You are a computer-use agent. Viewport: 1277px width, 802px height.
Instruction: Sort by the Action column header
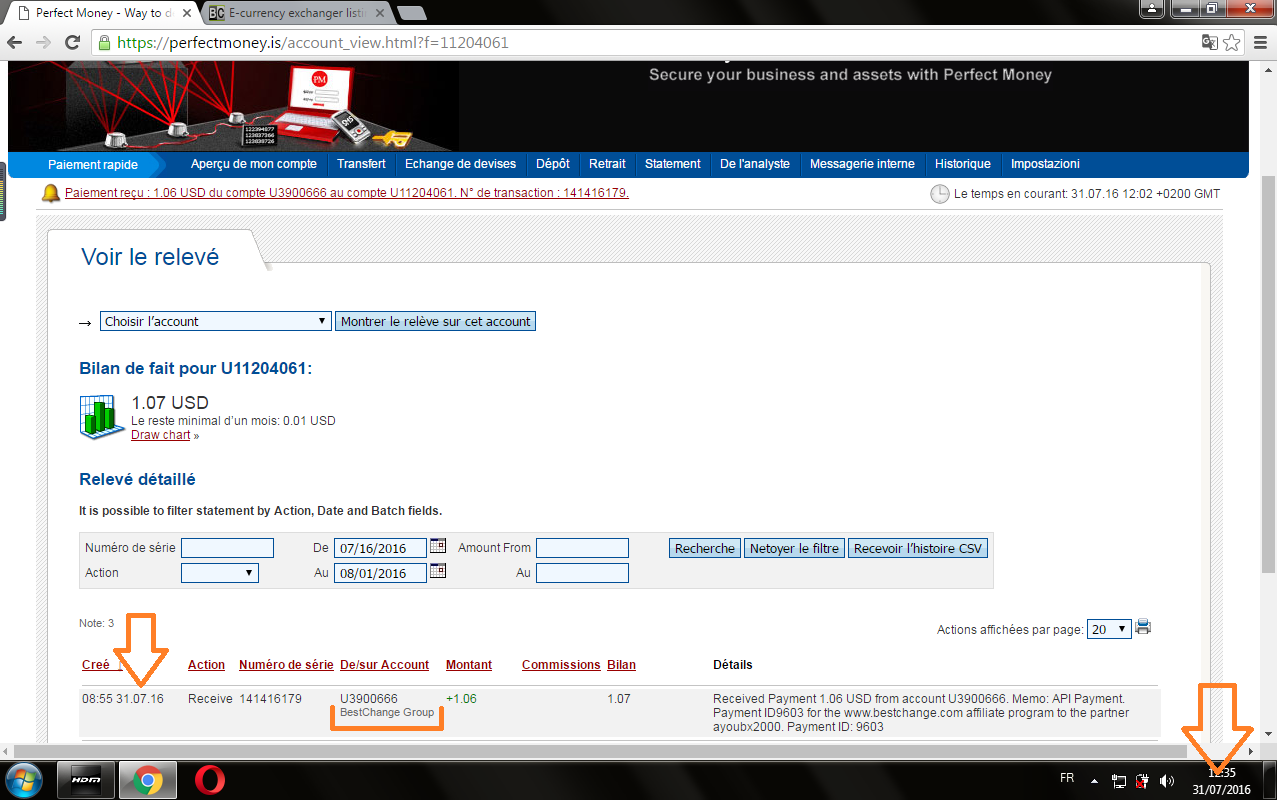point(206,665)
